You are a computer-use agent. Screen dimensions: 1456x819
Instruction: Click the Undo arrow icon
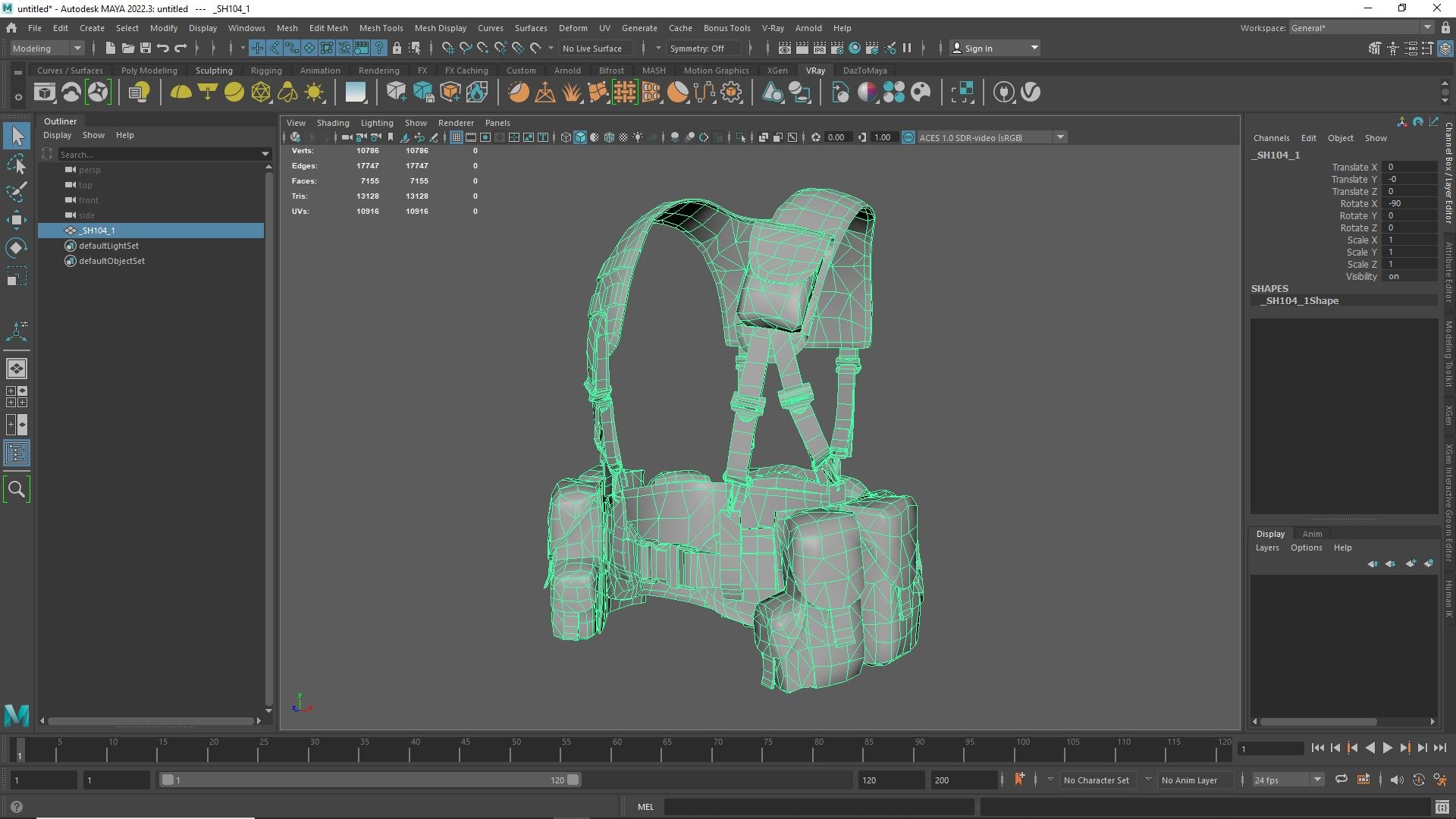162,48
